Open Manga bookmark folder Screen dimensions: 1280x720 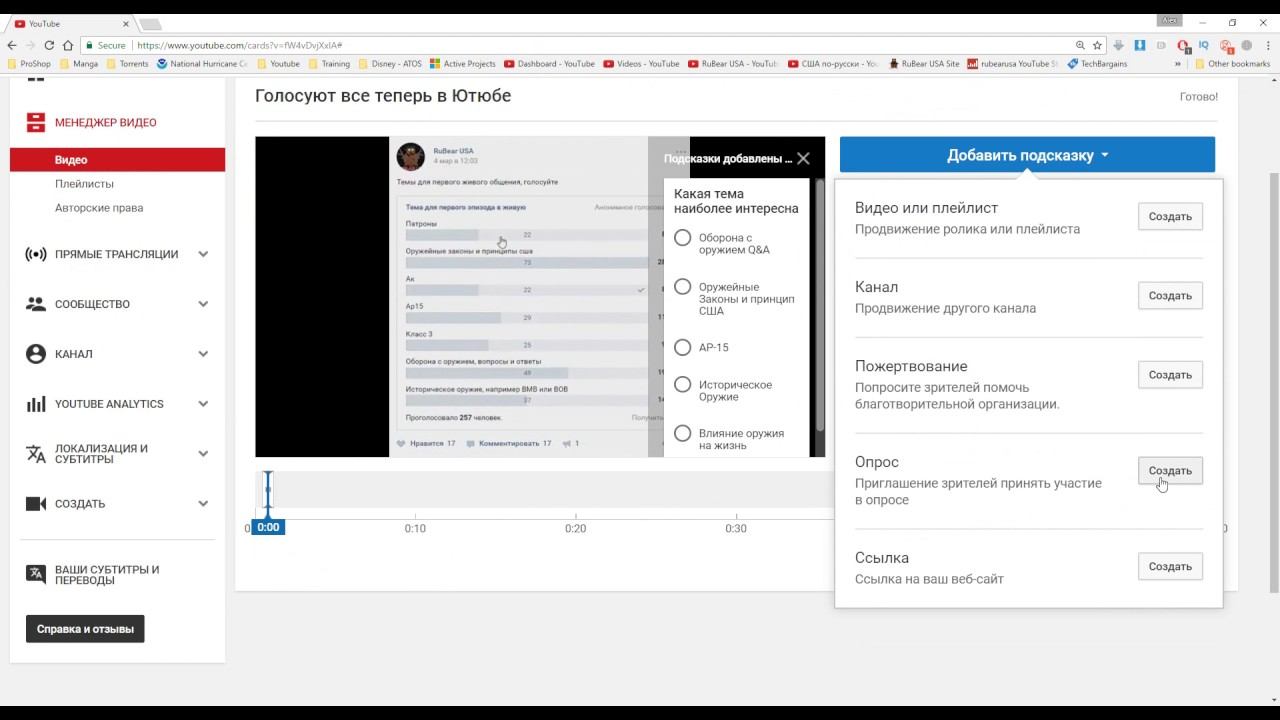coord(78,63)
